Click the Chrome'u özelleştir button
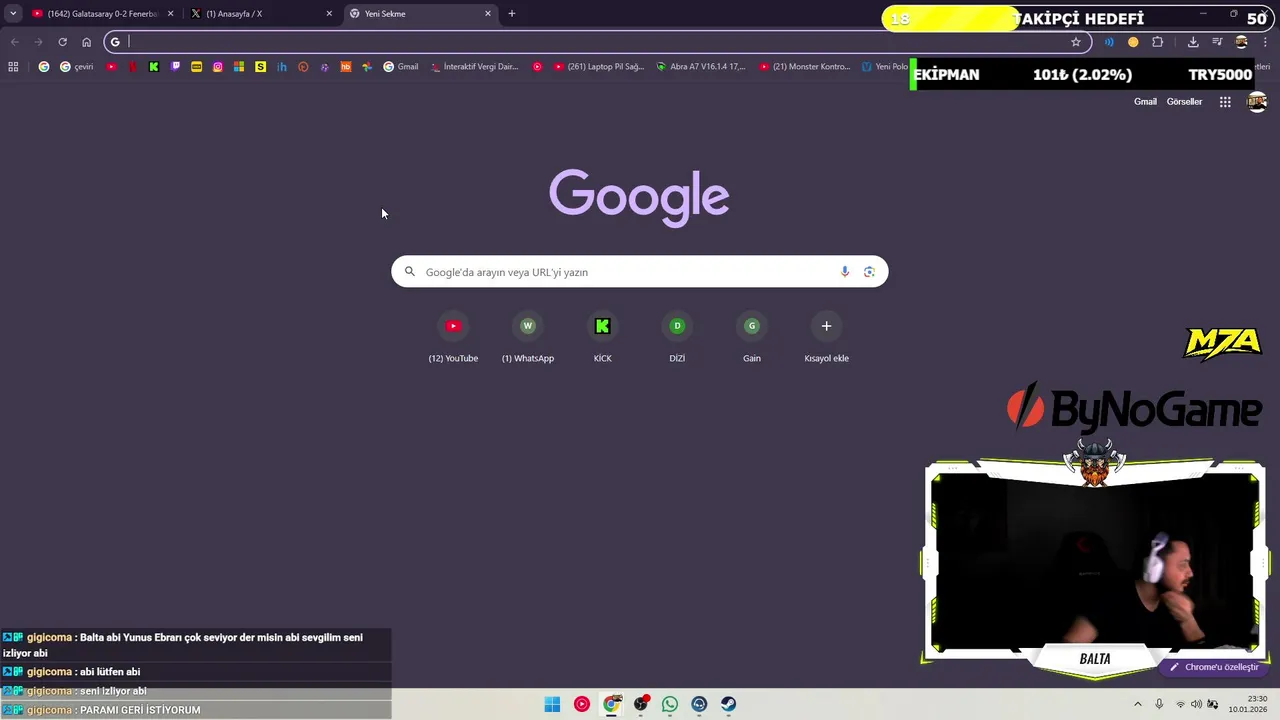The image size is (1280, 720). [x=1214, y=667]
